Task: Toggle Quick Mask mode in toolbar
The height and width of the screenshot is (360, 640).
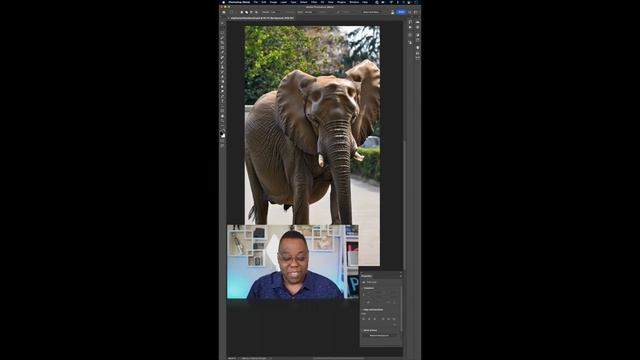Action: (x=222, y=140)
